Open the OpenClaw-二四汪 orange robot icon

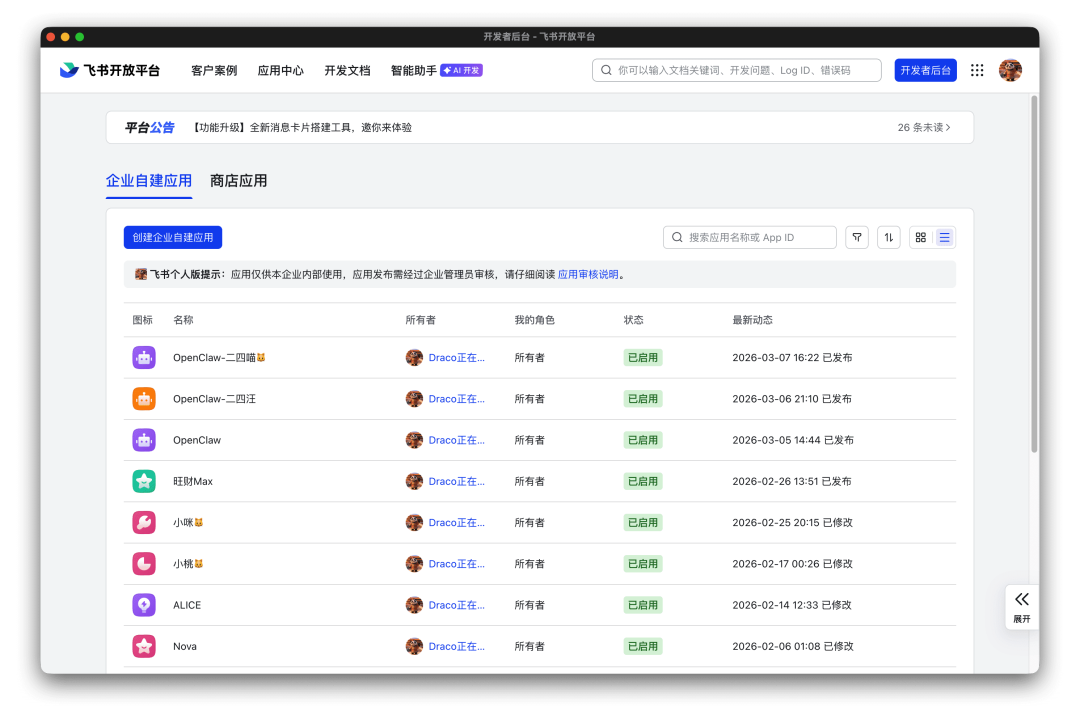click(x=144, y=398)
